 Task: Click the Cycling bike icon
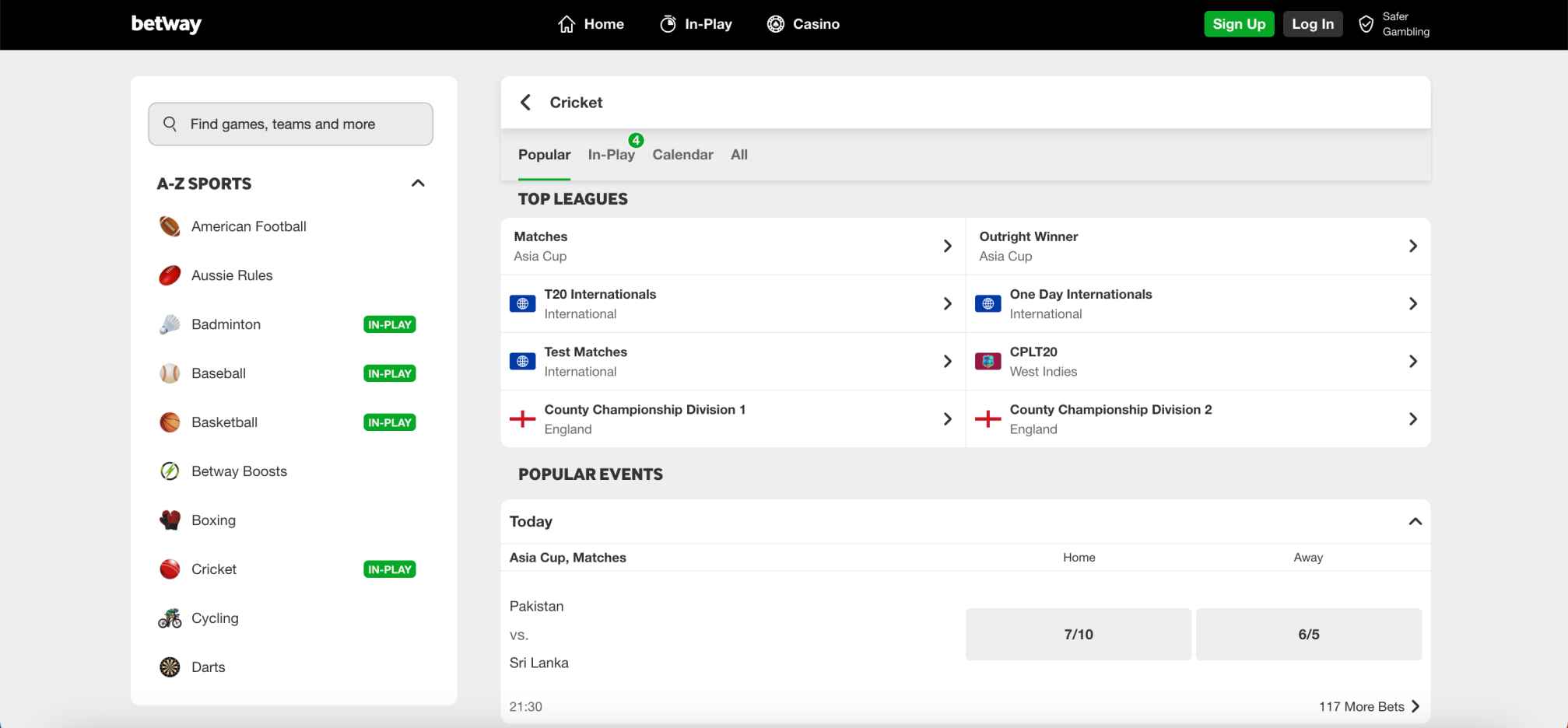click(170, 618)
